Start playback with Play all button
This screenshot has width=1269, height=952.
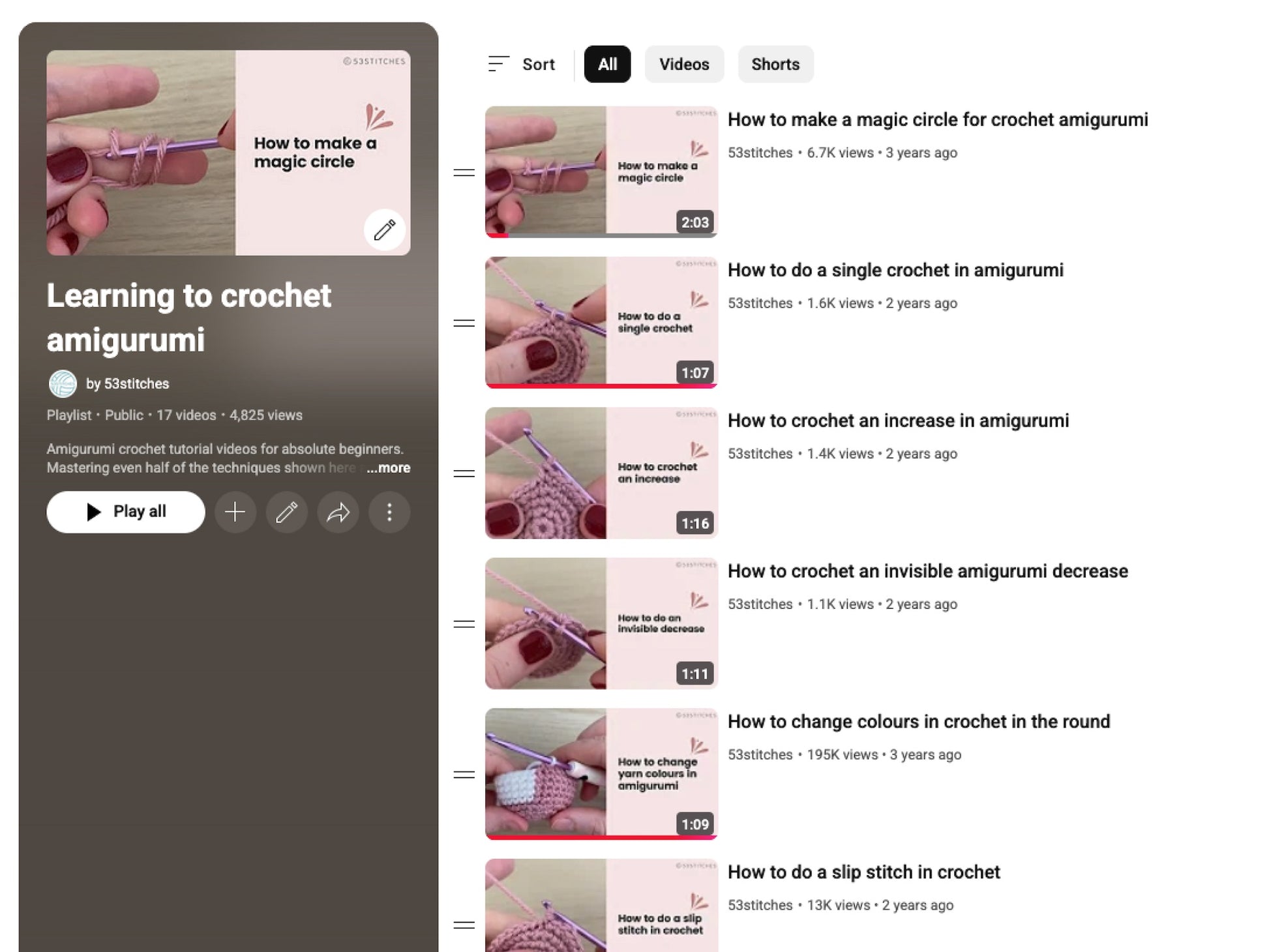click(x=126, y=512)
